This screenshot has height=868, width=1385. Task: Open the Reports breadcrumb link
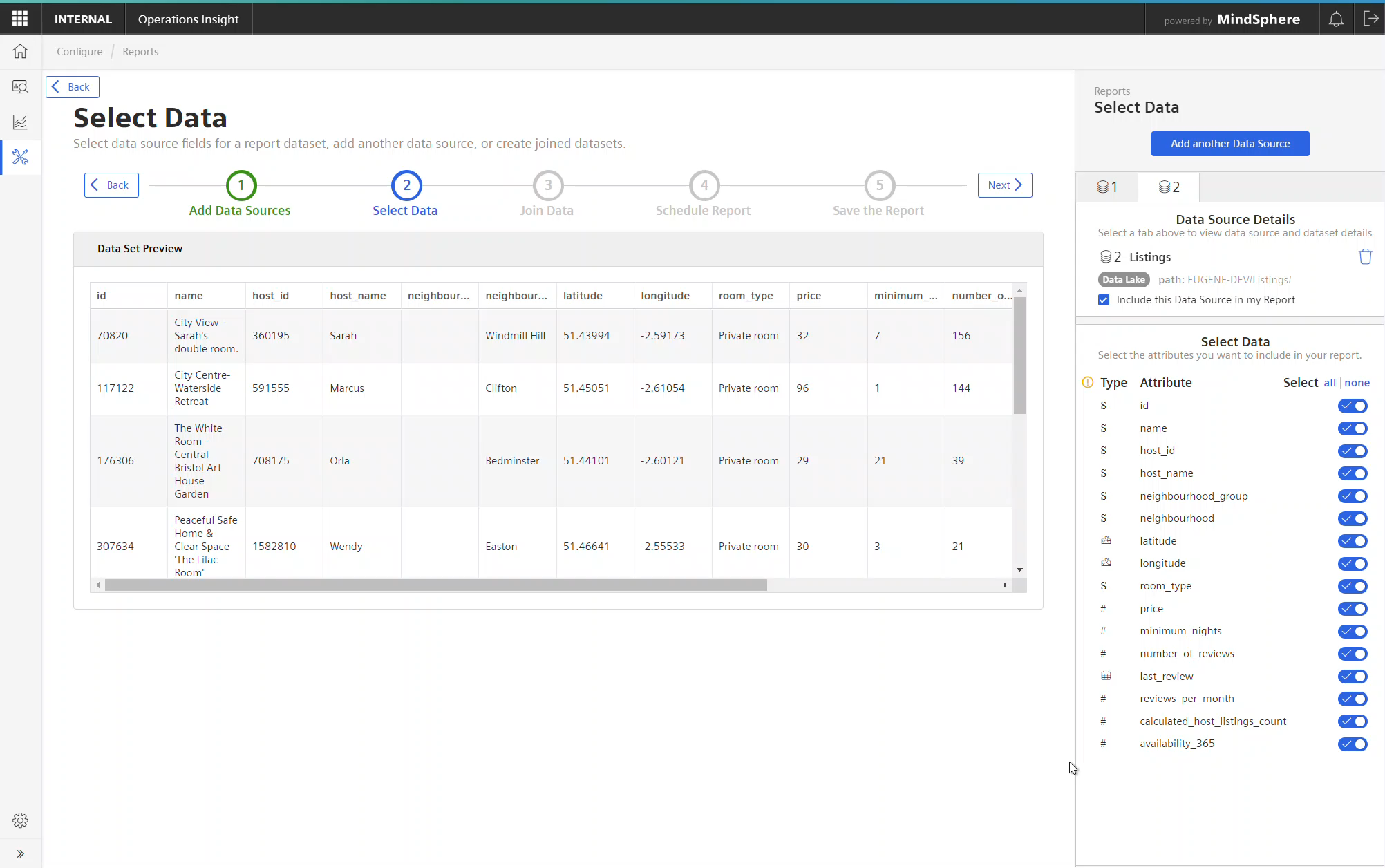[x=140, y=52]
